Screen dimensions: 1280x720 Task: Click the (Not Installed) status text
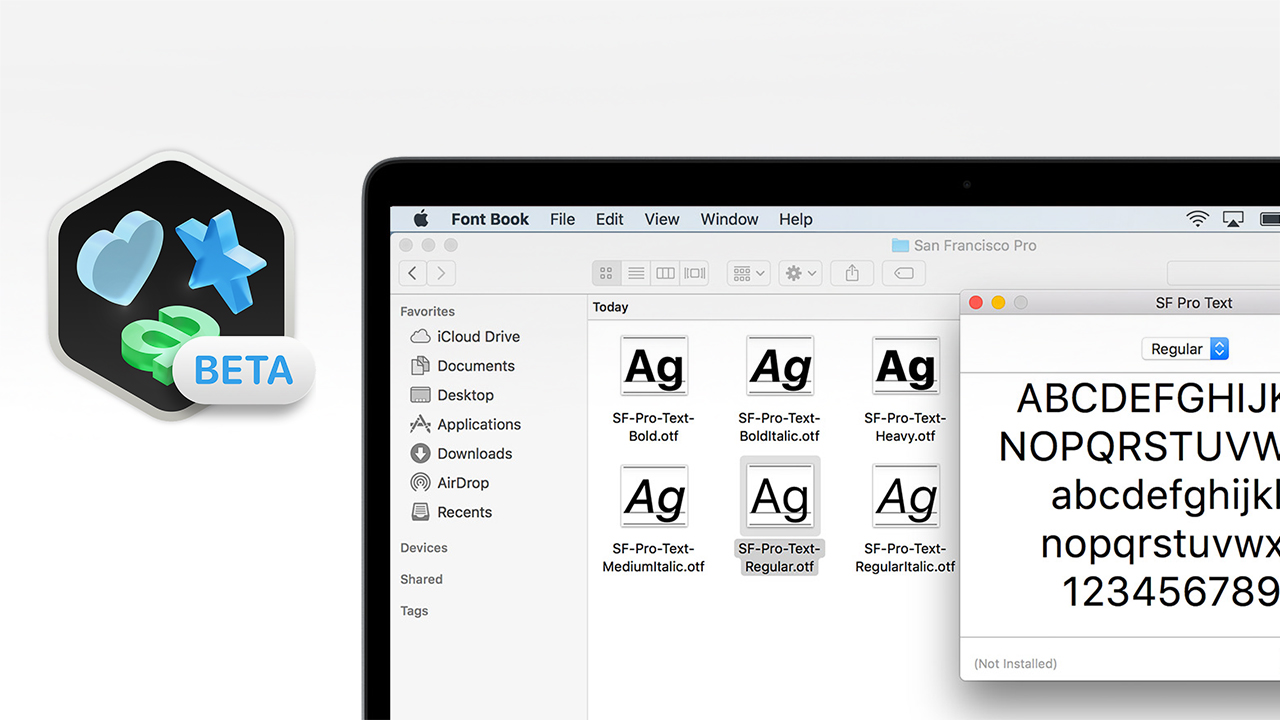click(1015, 663)
